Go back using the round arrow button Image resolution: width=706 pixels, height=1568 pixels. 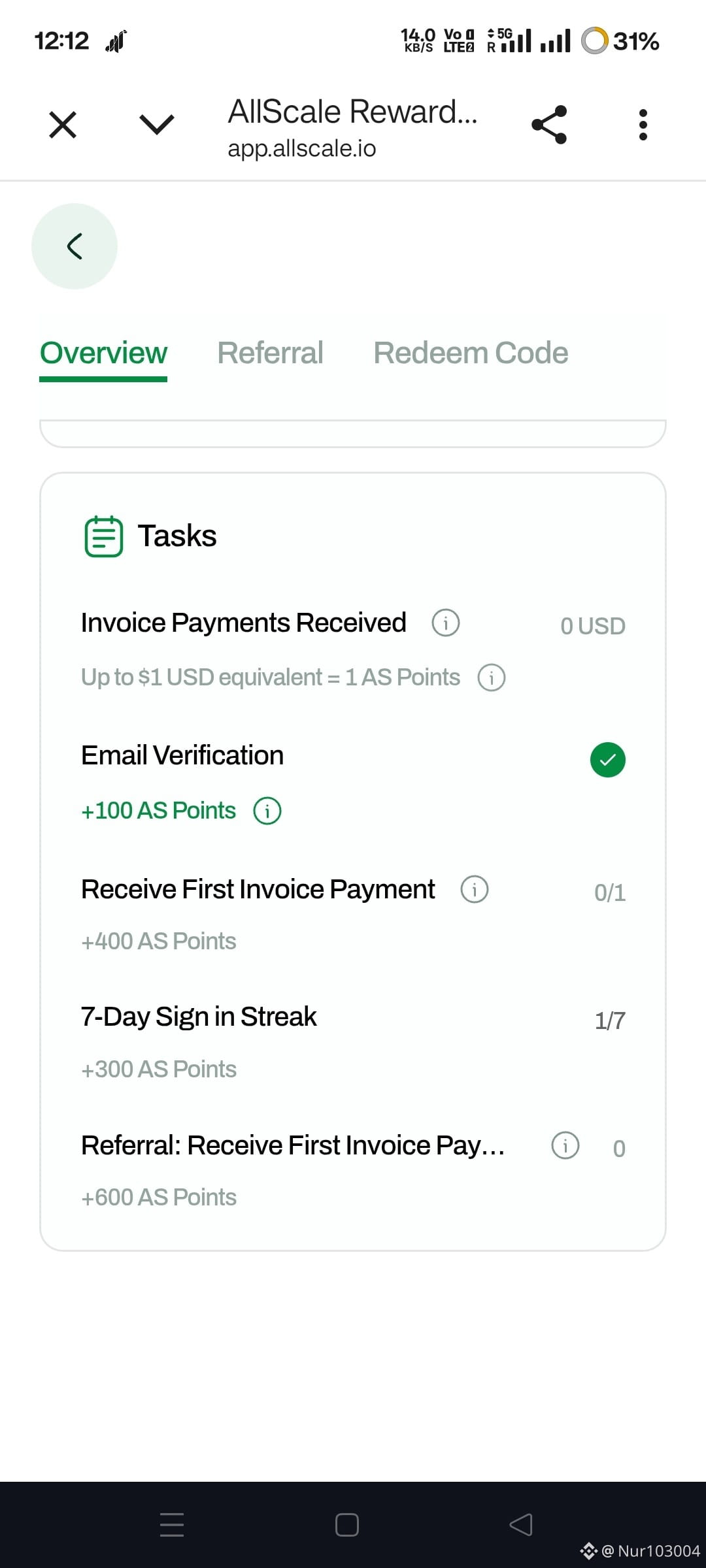click(x=75, y=246)
